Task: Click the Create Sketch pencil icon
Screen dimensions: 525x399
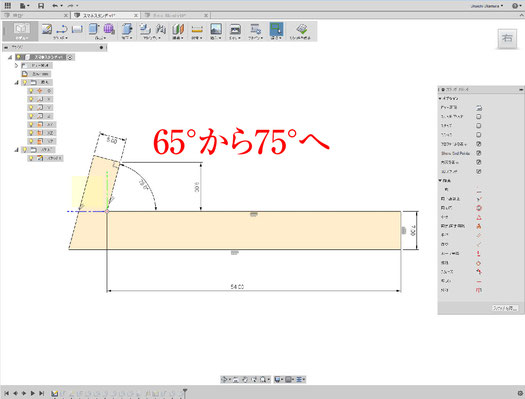Action: (x=47, y=29)
